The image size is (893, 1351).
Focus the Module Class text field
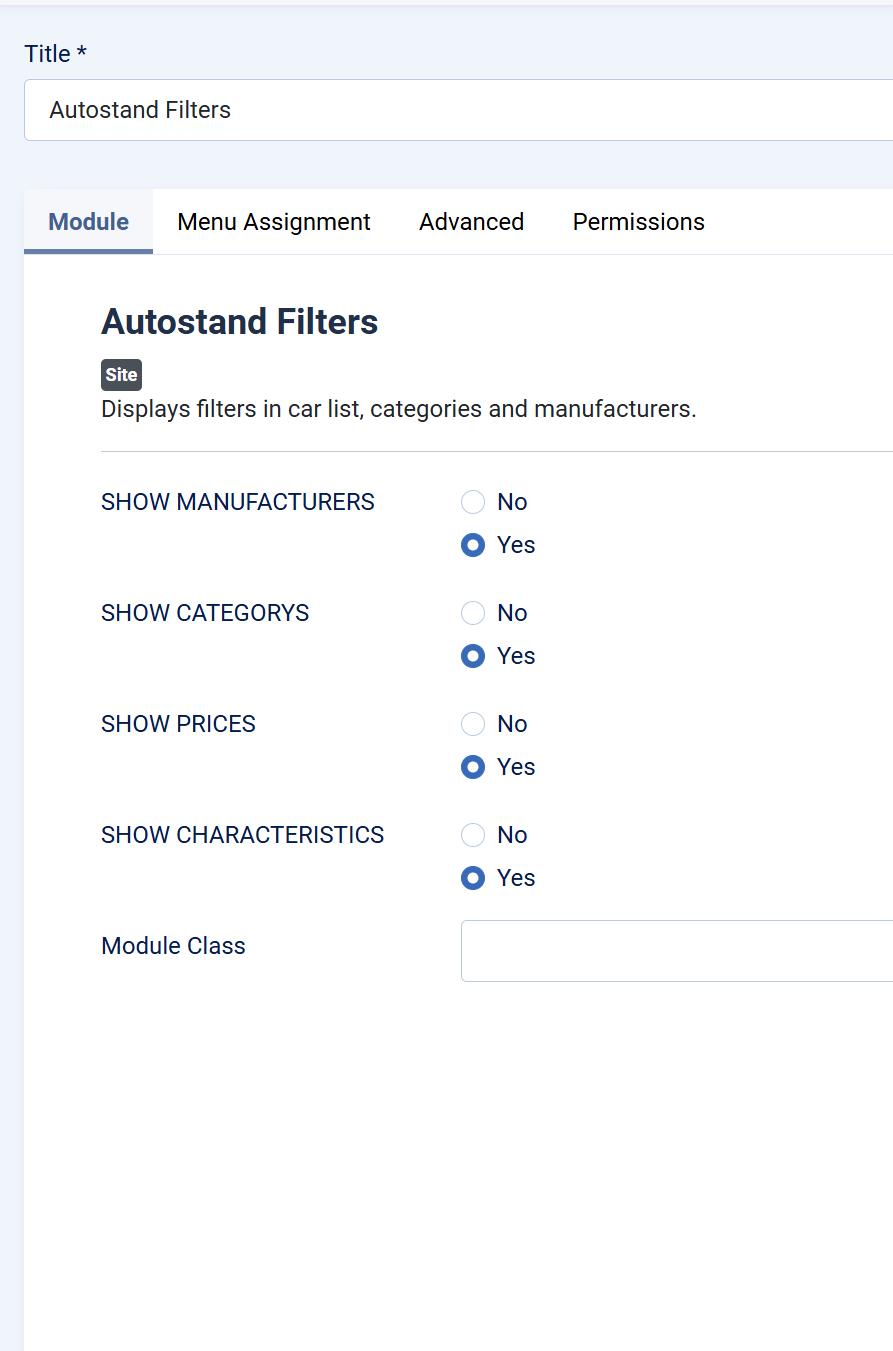(x=677, y=951)
